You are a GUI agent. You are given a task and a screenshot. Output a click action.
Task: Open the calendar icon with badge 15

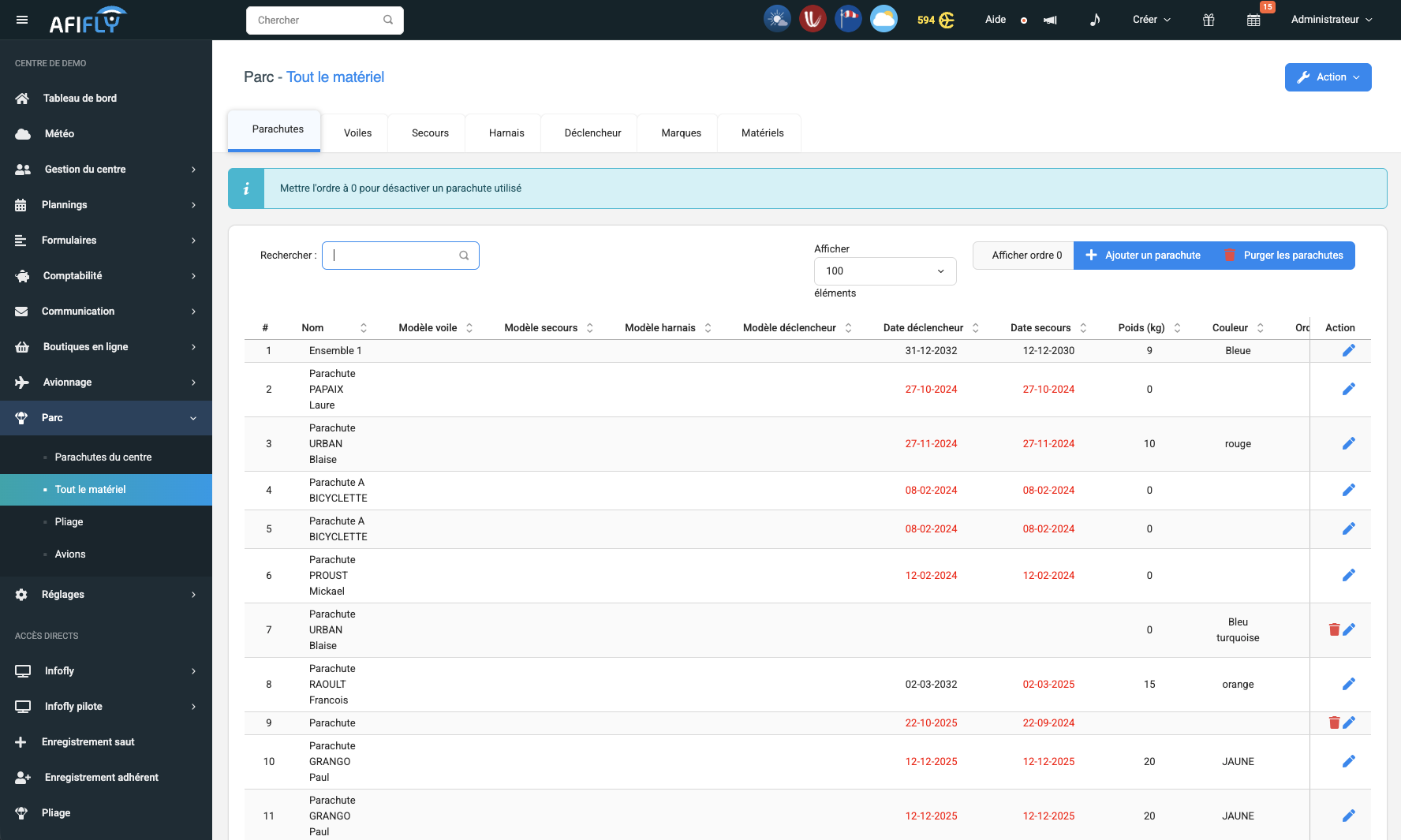click(x=1253, y=20)
